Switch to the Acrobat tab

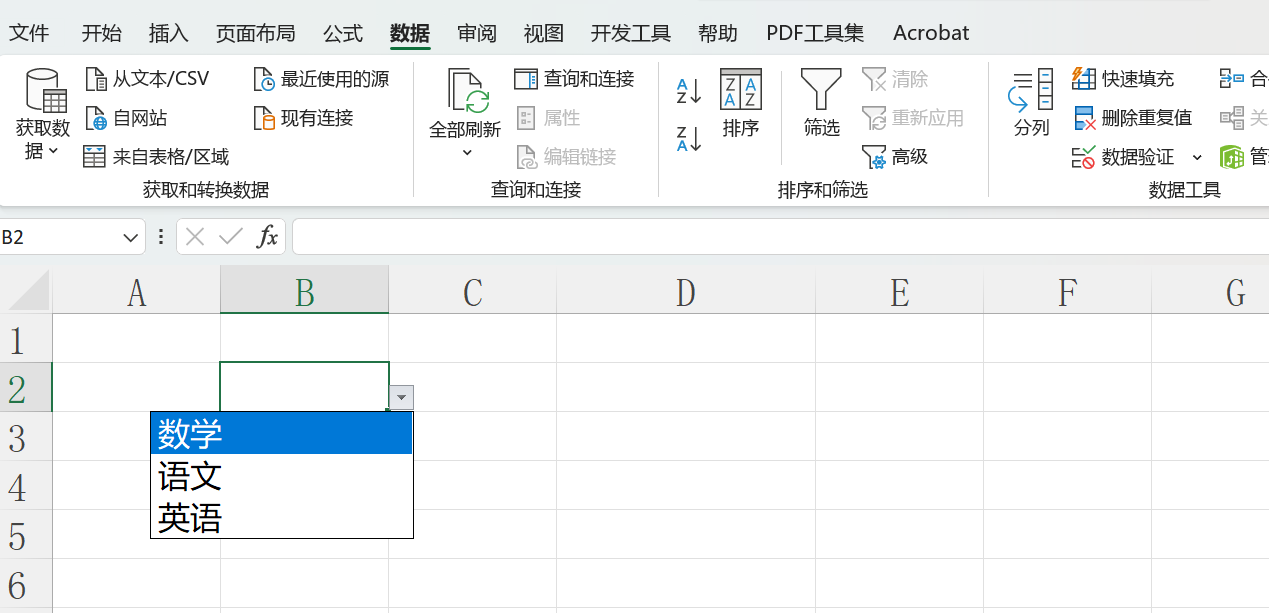click(x=931, y=33)
